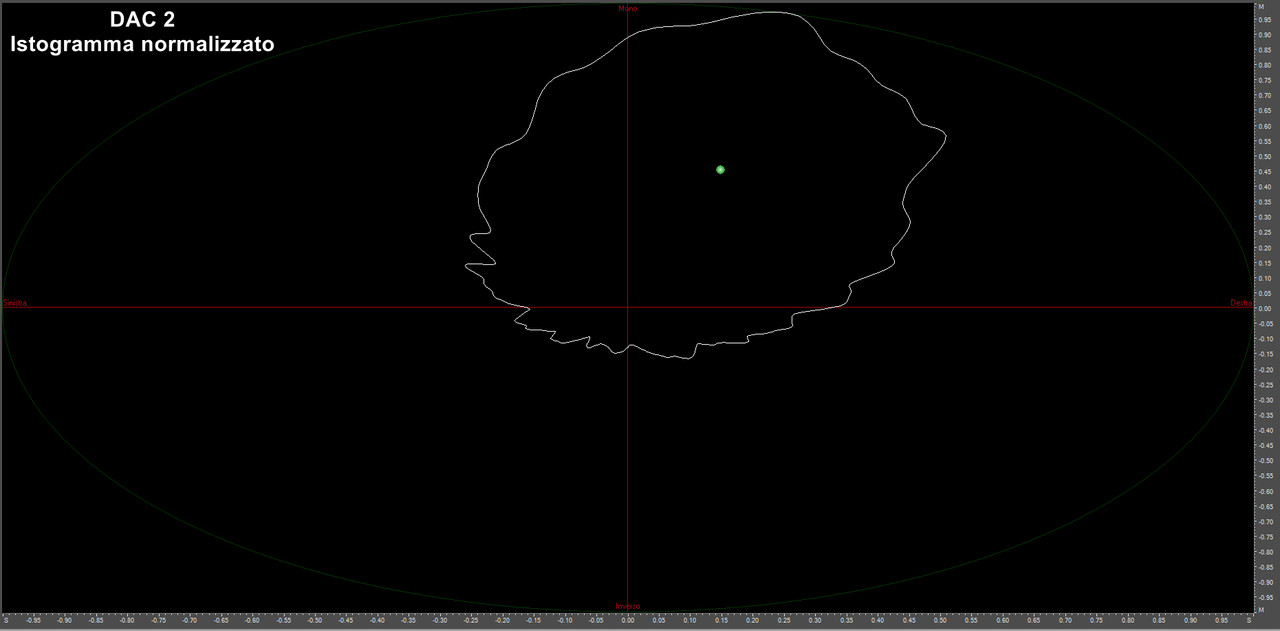Image resolution: width=1280 pixels, height=631 pixels.
Task: Click the green center-of-mass marker dot
Action: click(720, 170)
